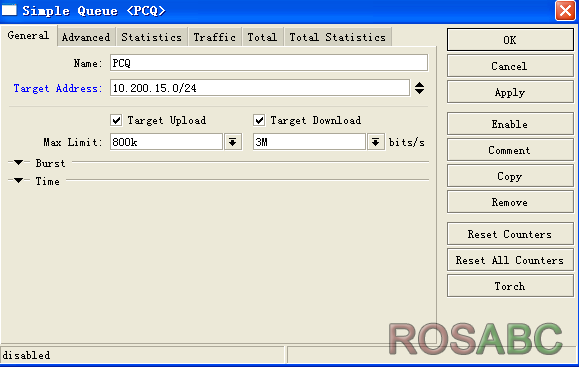The height and width of the screenshot is (367, 579).
Task: Open the Advanced tab
Action: click(86, 37)
